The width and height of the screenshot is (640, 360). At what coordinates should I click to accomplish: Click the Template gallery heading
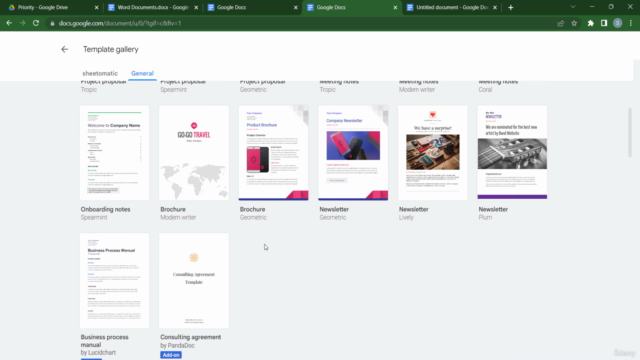pyautogui.click(x=111, y=49)
